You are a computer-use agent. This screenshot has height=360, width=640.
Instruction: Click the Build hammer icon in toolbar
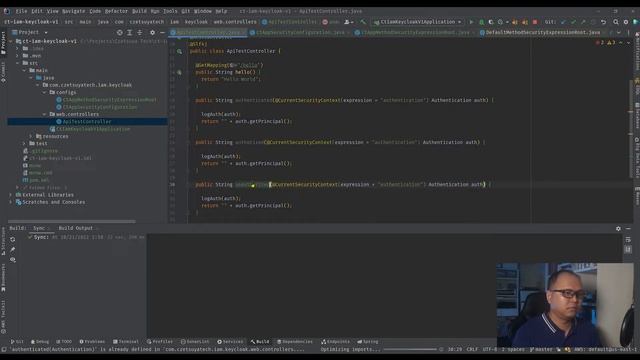[x=363, y=22]
